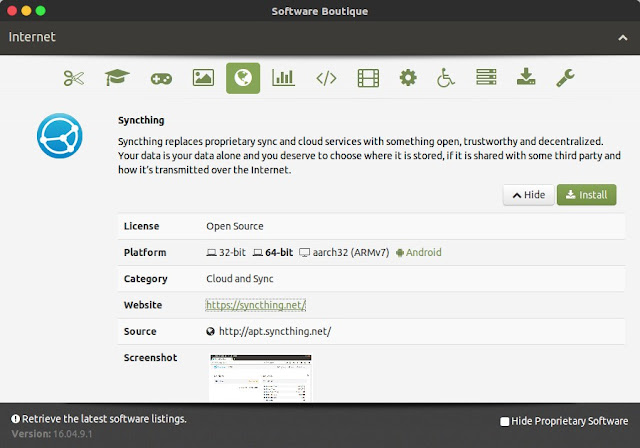
Task: Maximize the window with green button
Action: (x=40, y=11)
